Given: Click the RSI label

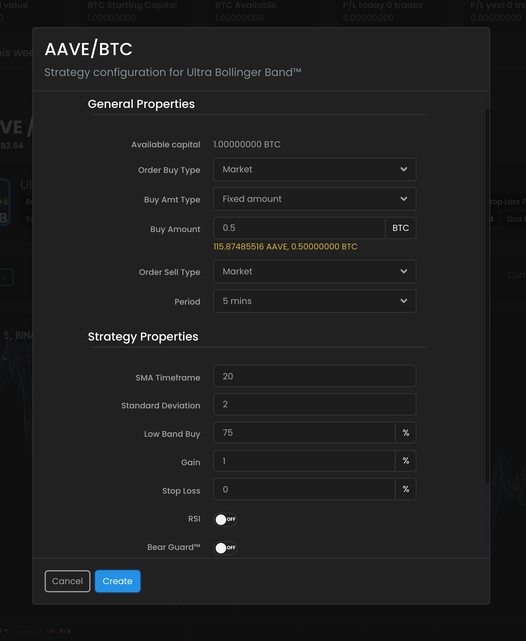Looking at the screenshot, I should click(194, 519).
